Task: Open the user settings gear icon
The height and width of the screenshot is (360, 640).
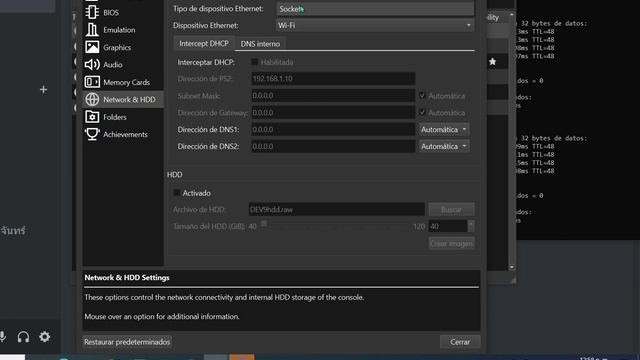Action: click(x=44, y=337)
